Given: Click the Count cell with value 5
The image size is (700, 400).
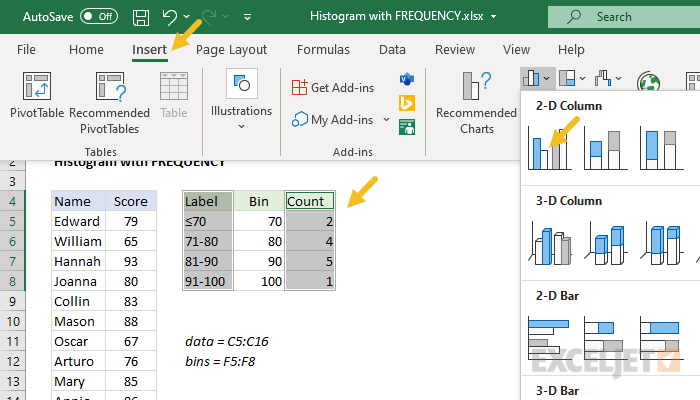Looking at the screenshot, I should coord(310,261).
